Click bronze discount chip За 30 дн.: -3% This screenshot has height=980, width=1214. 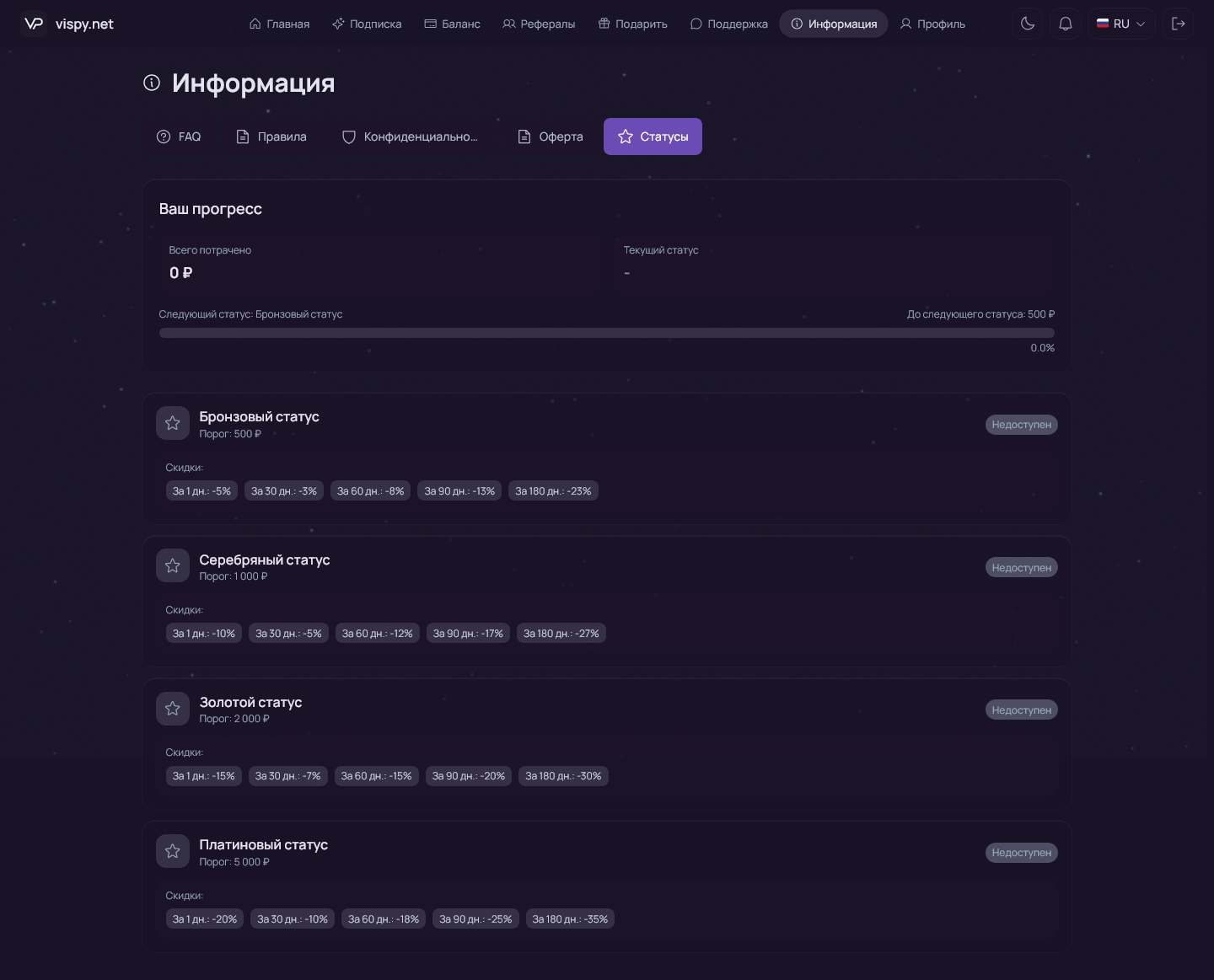[284, 491]
